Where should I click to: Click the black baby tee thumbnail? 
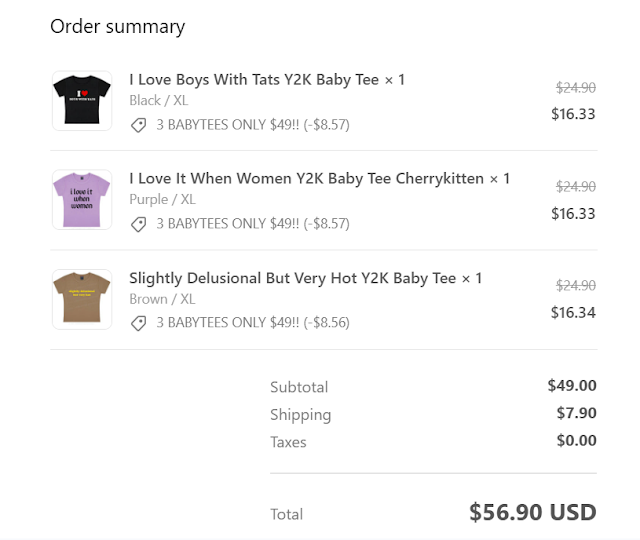pos(82,100)
